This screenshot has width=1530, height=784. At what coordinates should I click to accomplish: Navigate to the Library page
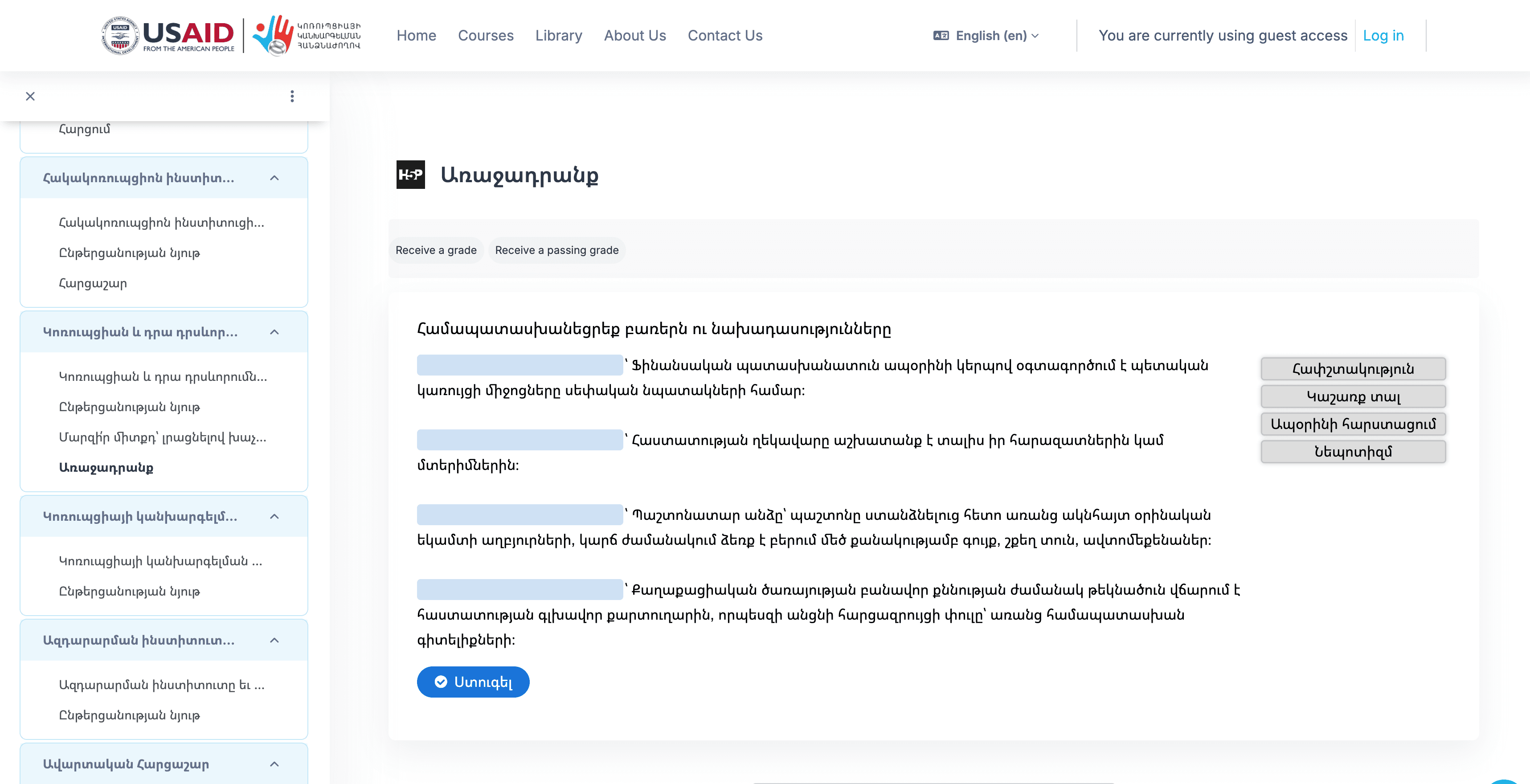[x=558, y=36]
